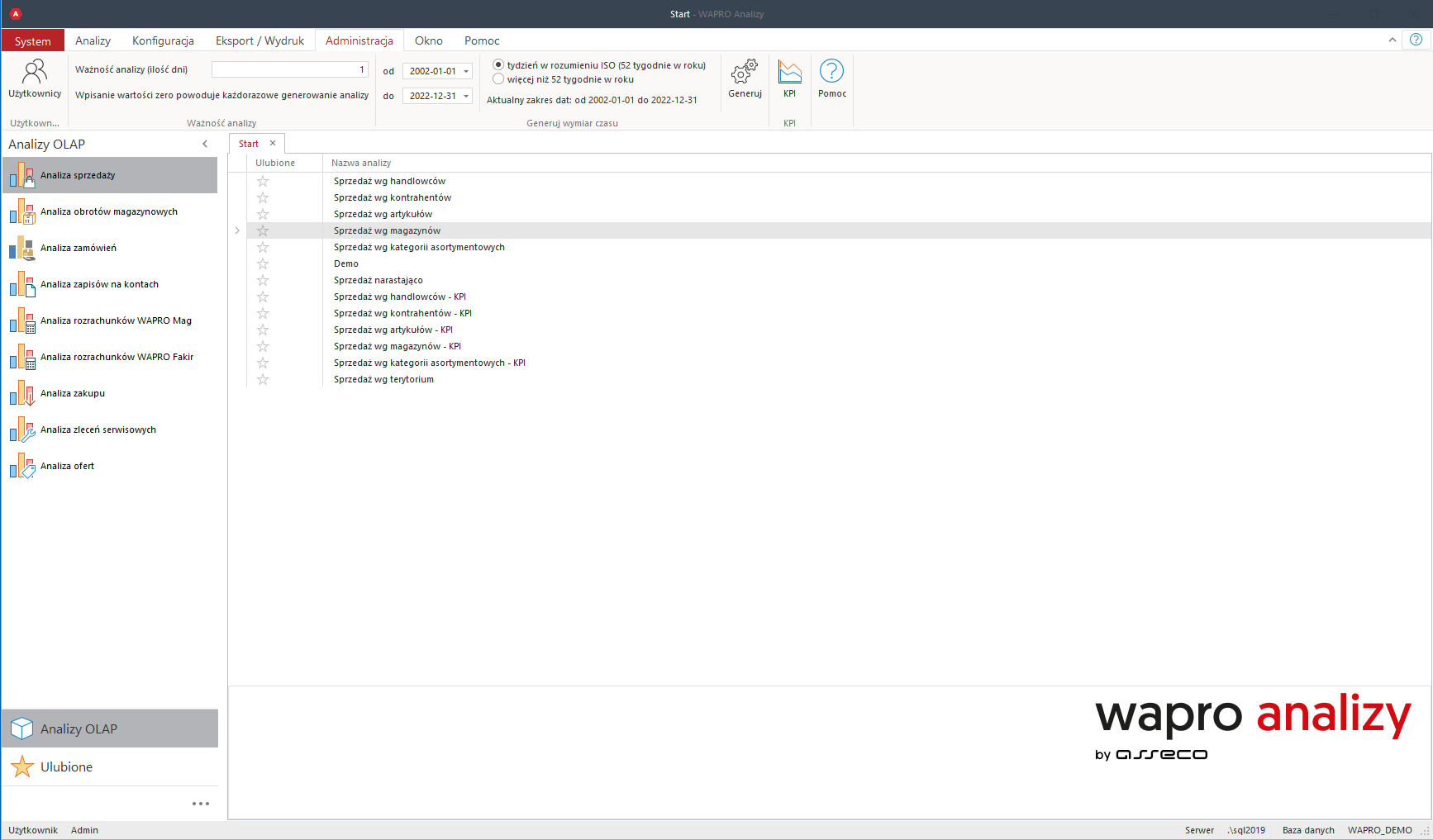Open Analiza zleceń serwisowych
This screenshot has width=1433, height=840.
click(x=110, y=429)
